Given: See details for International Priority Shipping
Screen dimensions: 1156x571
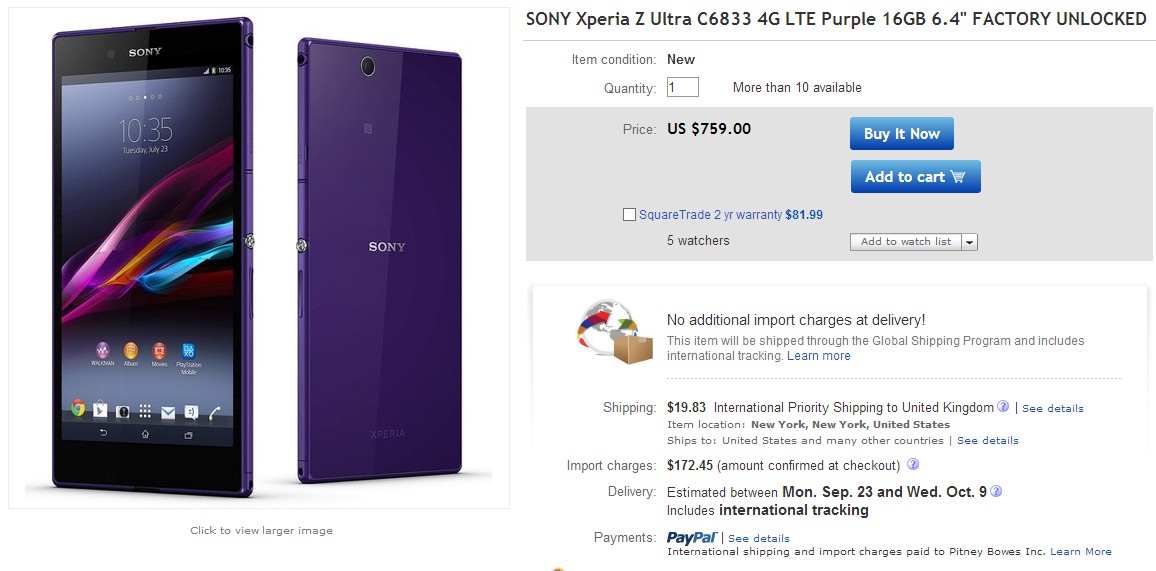Looking at the screenshot, I should click(1052, 408).
